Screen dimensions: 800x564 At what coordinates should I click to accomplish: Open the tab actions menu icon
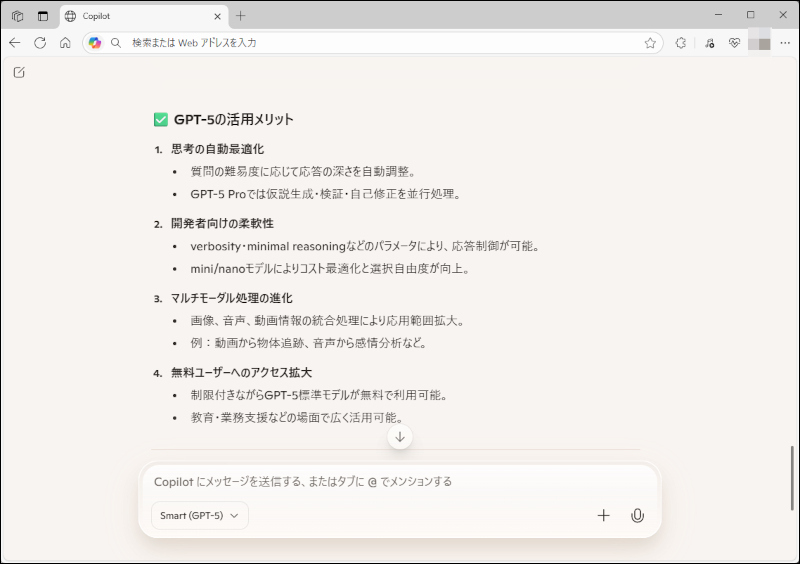(x=42, y=15)
